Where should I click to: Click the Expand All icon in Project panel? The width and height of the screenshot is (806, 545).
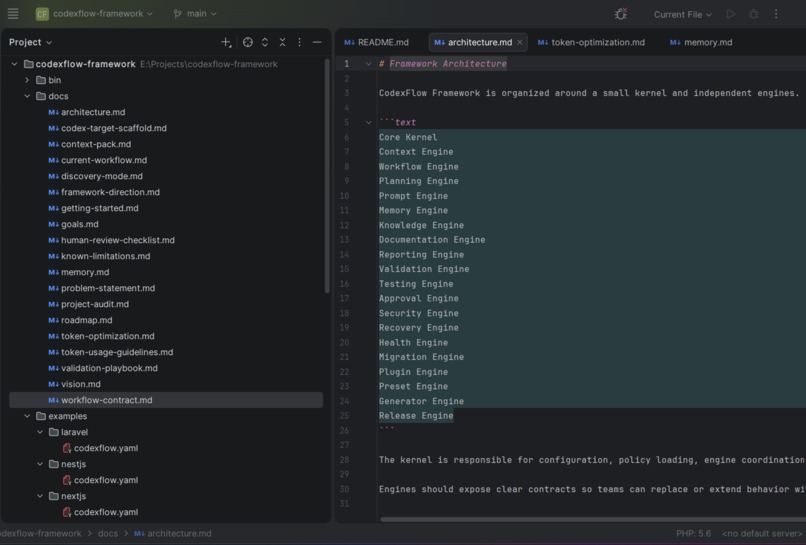click(x=265, y=42)
